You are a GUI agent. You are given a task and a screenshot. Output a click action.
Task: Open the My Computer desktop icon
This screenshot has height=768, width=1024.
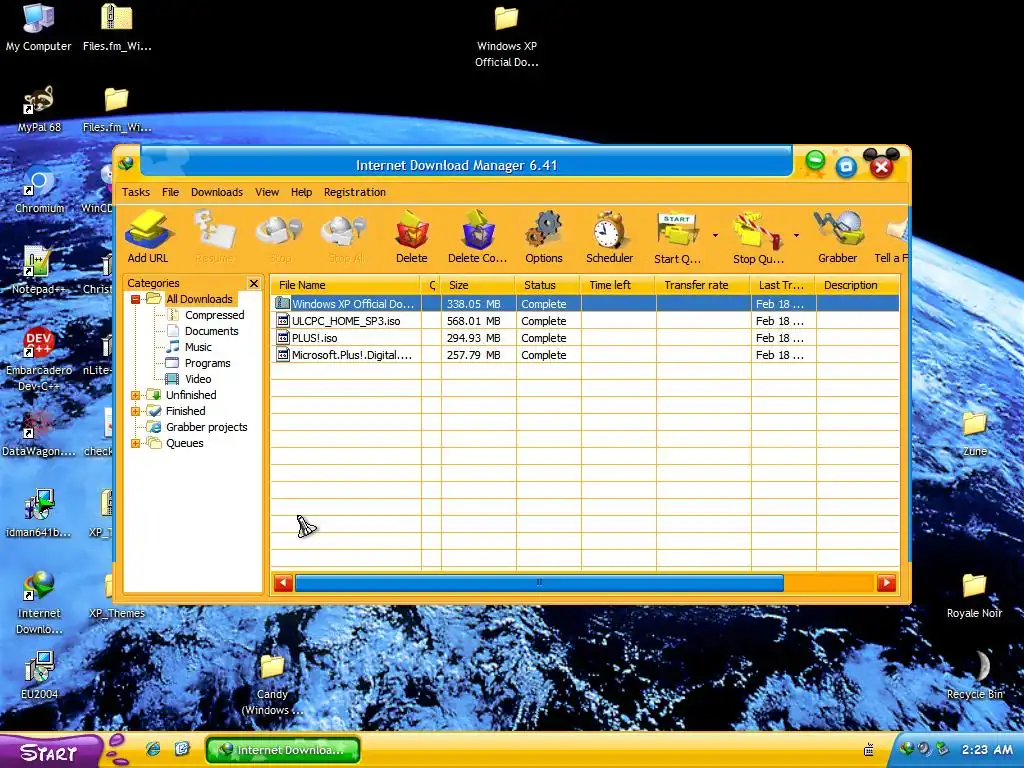point(39,27)
